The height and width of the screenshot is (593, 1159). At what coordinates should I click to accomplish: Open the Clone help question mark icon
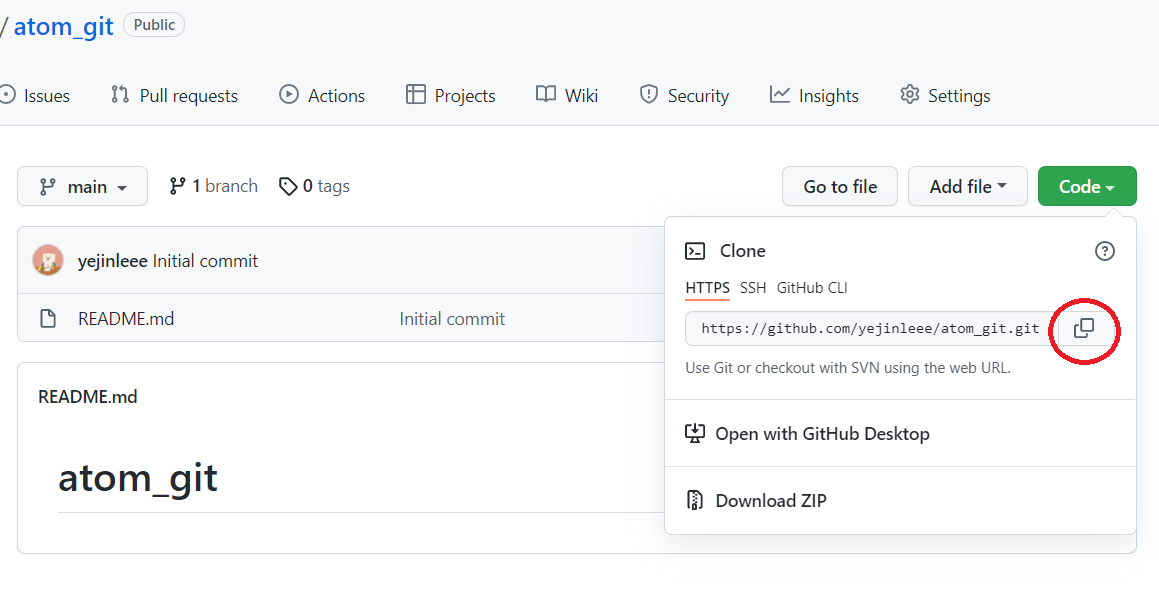pyautogui.click(x=1104, y=251)
